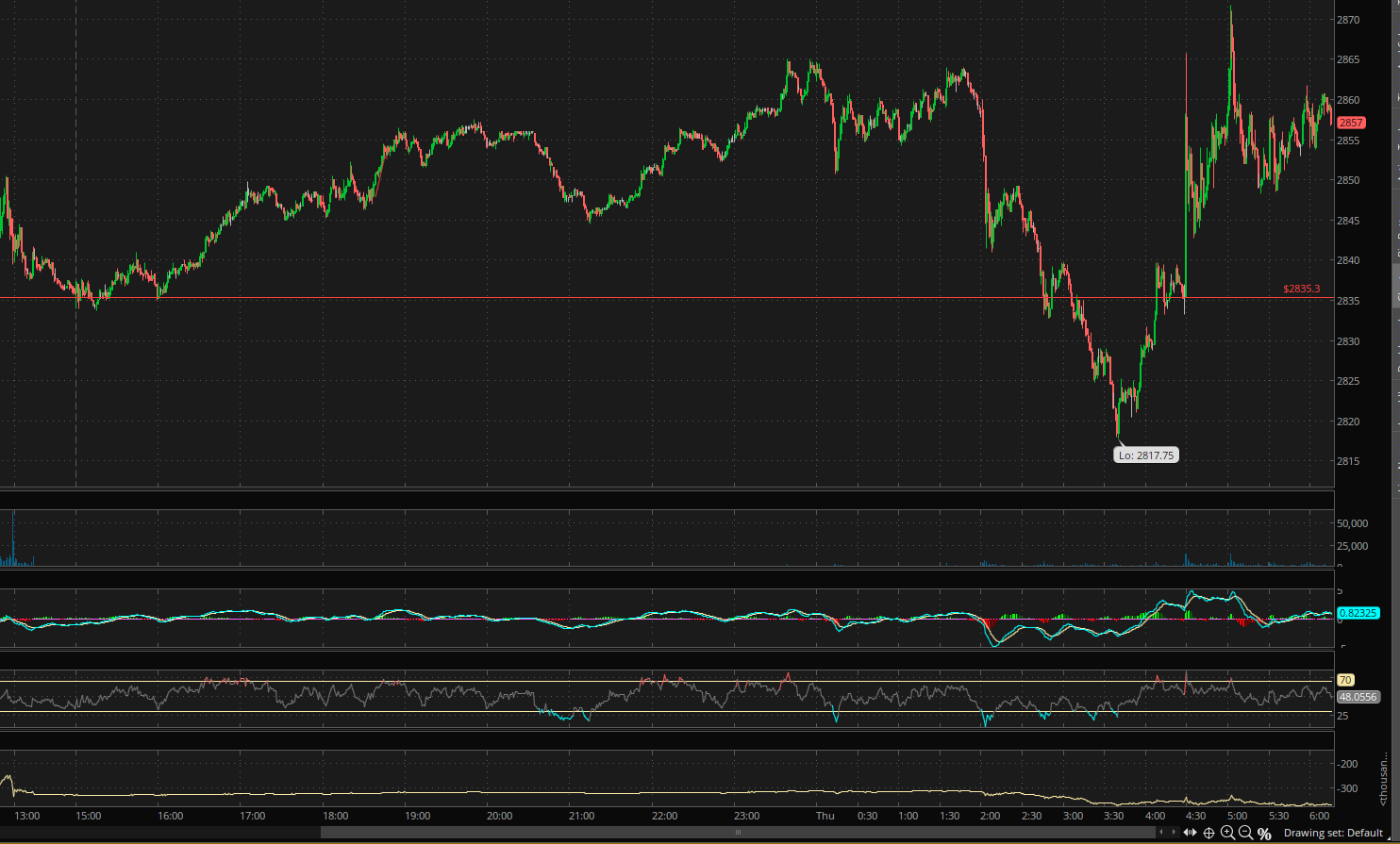Open the Drawing set: Default dropdown

1333,833
